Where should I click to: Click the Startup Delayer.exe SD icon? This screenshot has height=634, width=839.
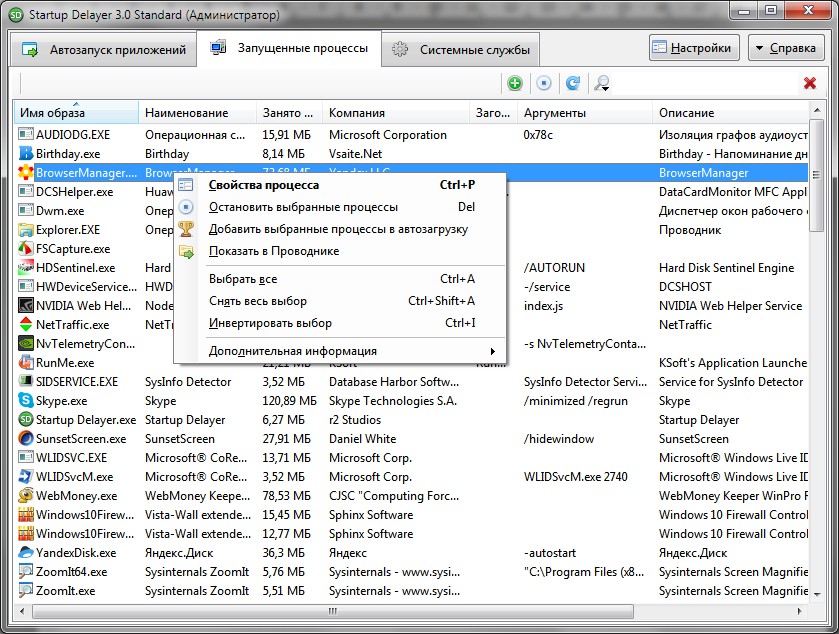pos(26,419)
